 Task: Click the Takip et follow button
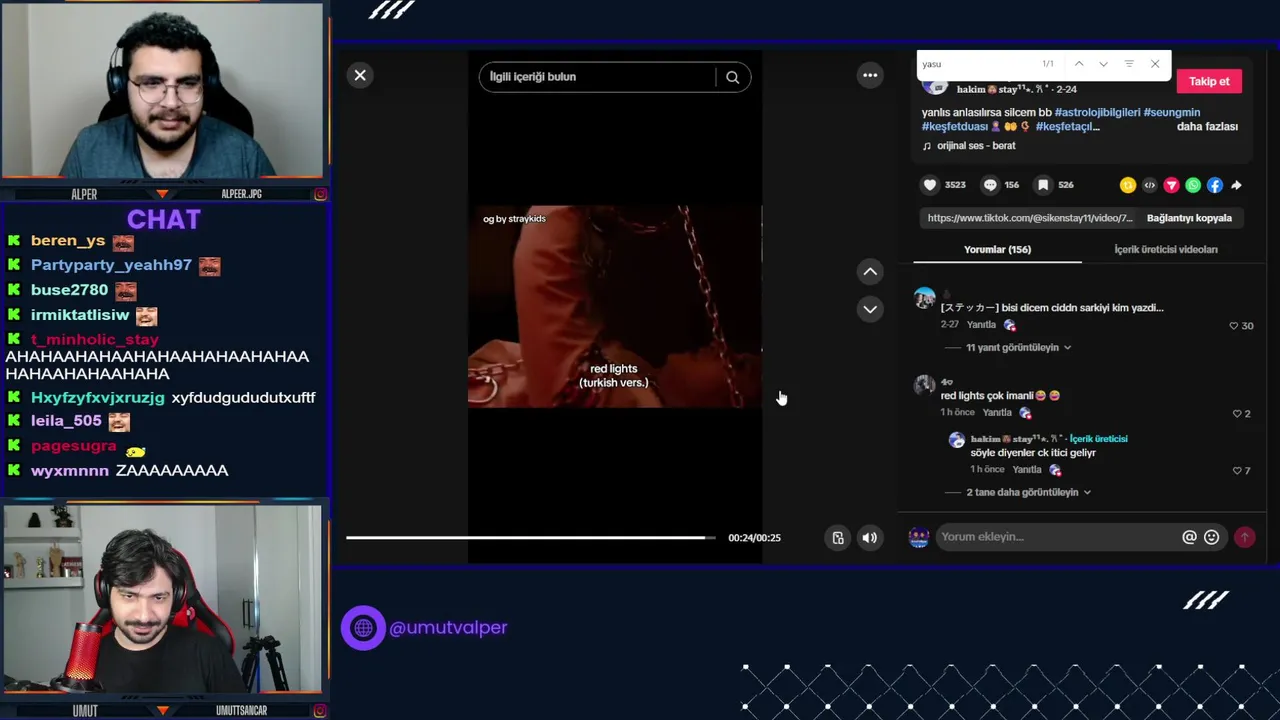coord(1209,82)
